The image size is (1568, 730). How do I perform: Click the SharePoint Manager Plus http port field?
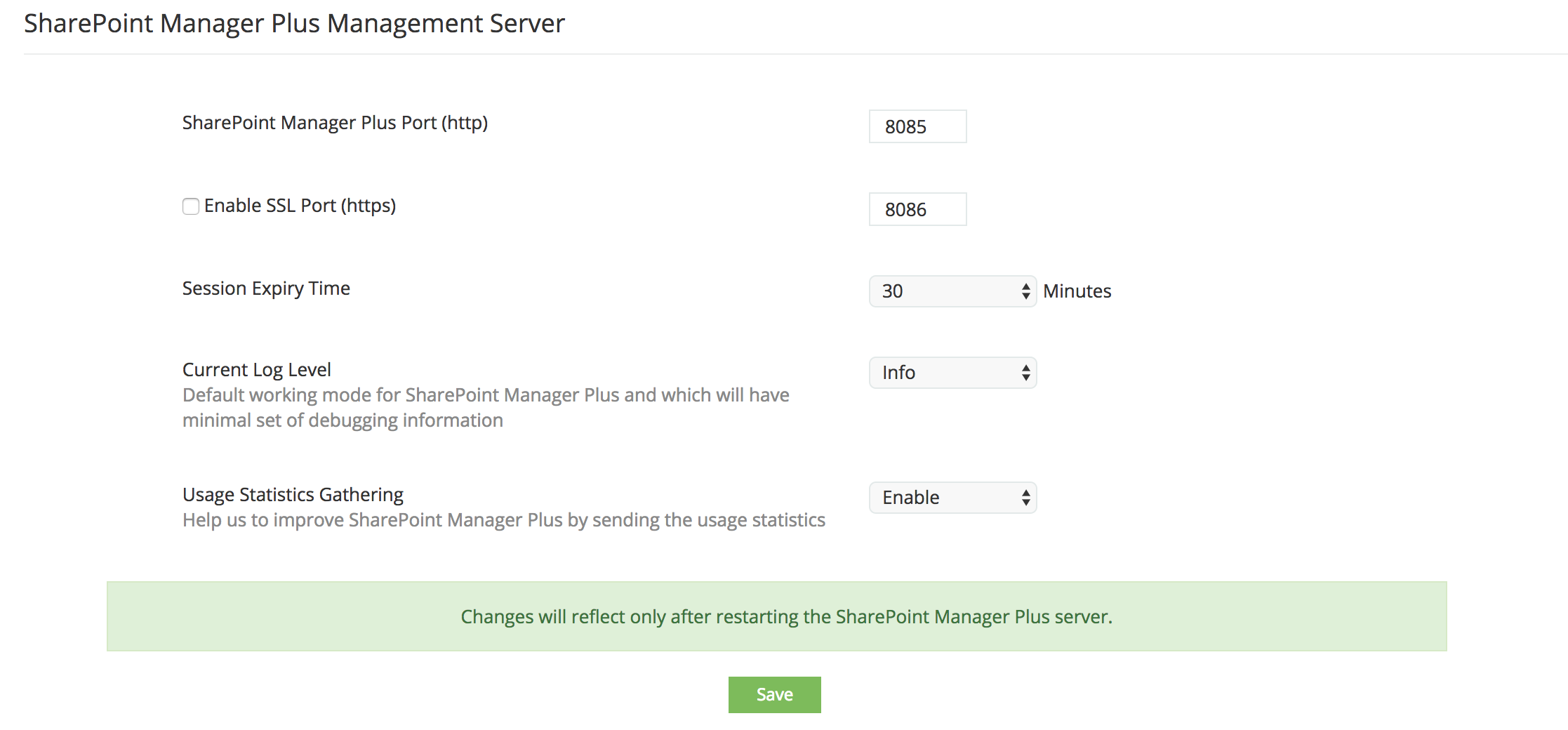click(x=917, y=126)
